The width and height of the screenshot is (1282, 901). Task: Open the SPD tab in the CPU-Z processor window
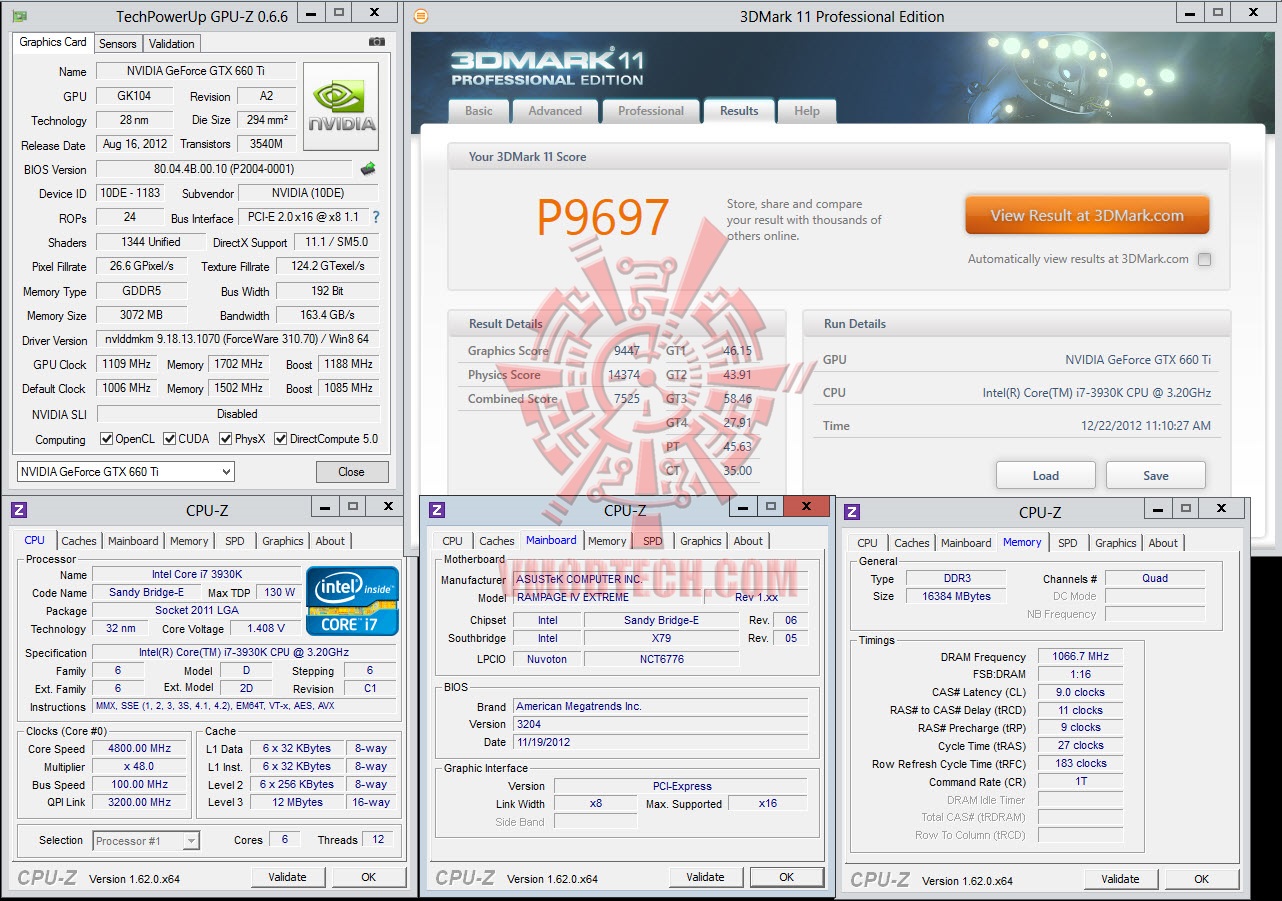[235, 541]
